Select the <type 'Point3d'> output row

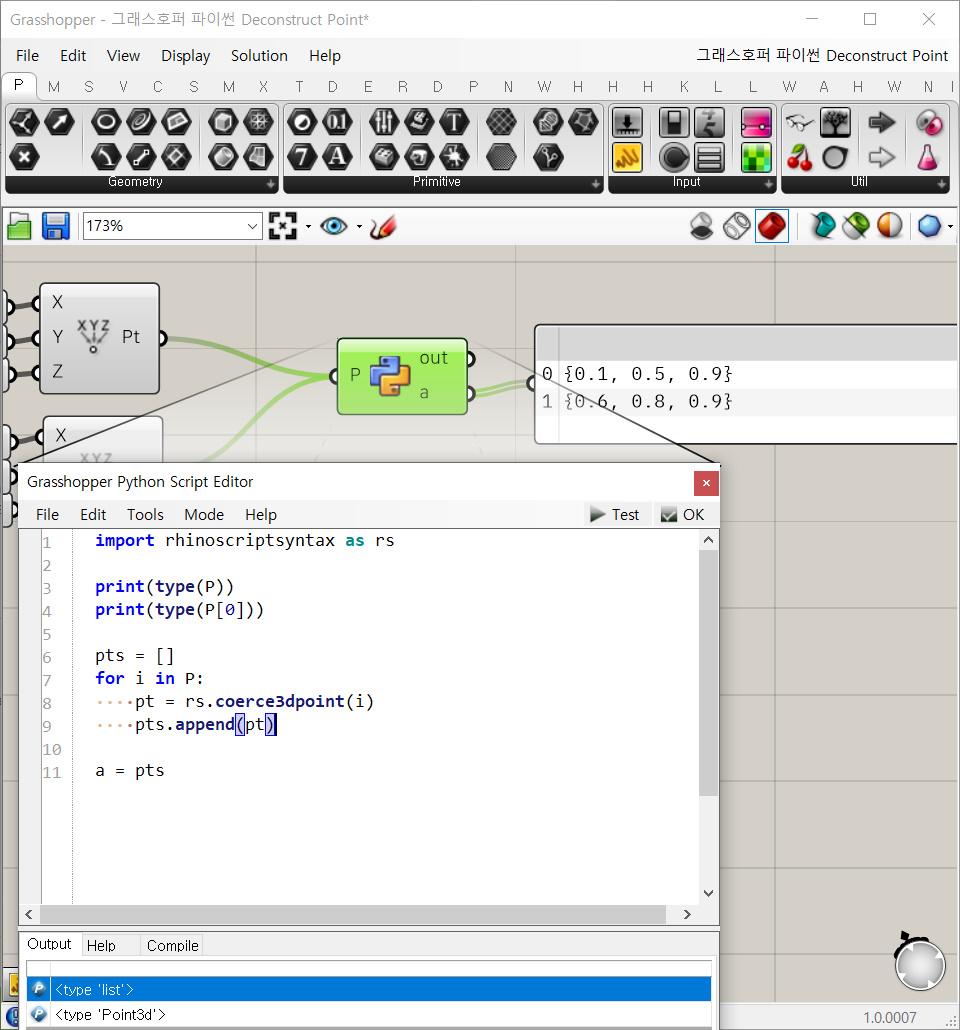click(369, 1014)
